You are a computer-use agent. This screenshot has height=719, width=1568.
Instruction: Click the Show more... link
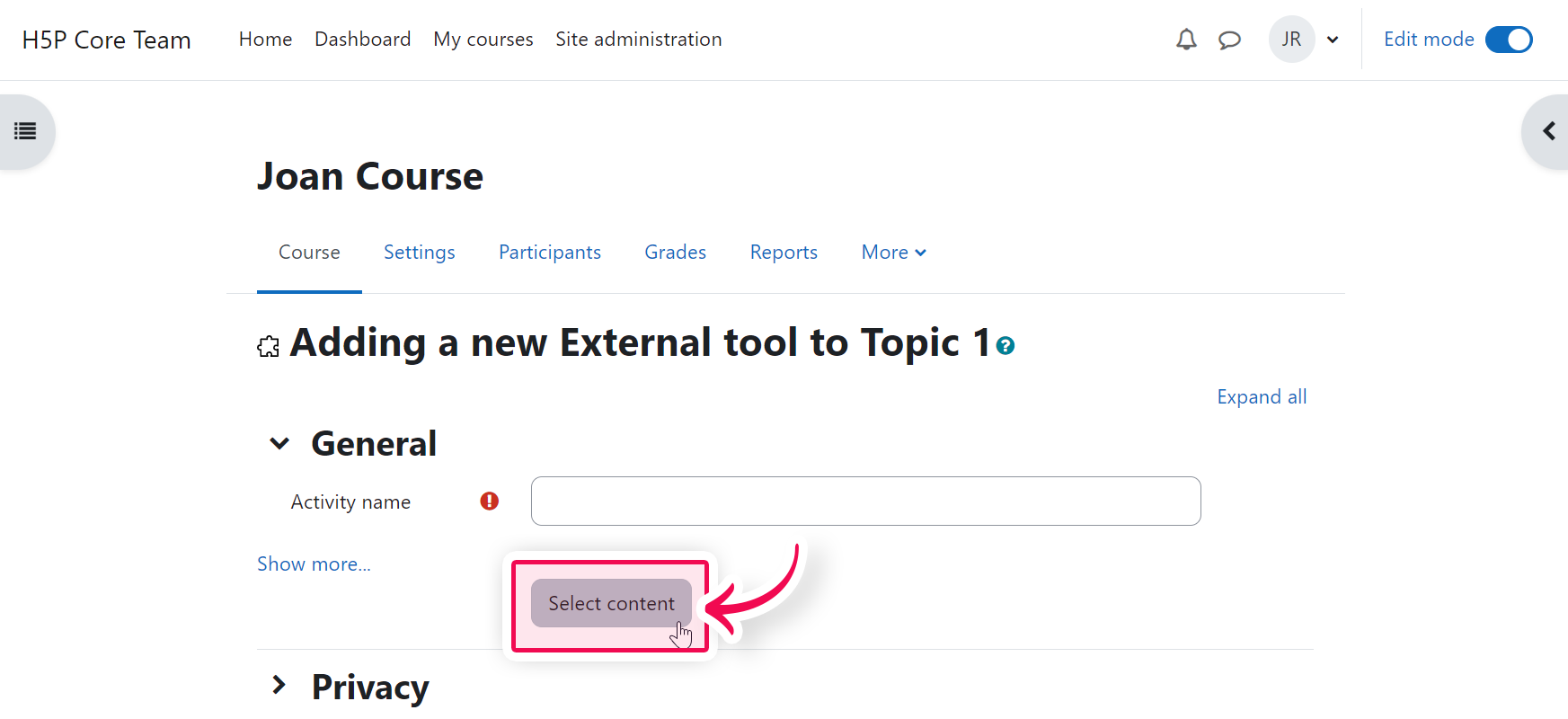pyautogui.click(x=314, y=564)
